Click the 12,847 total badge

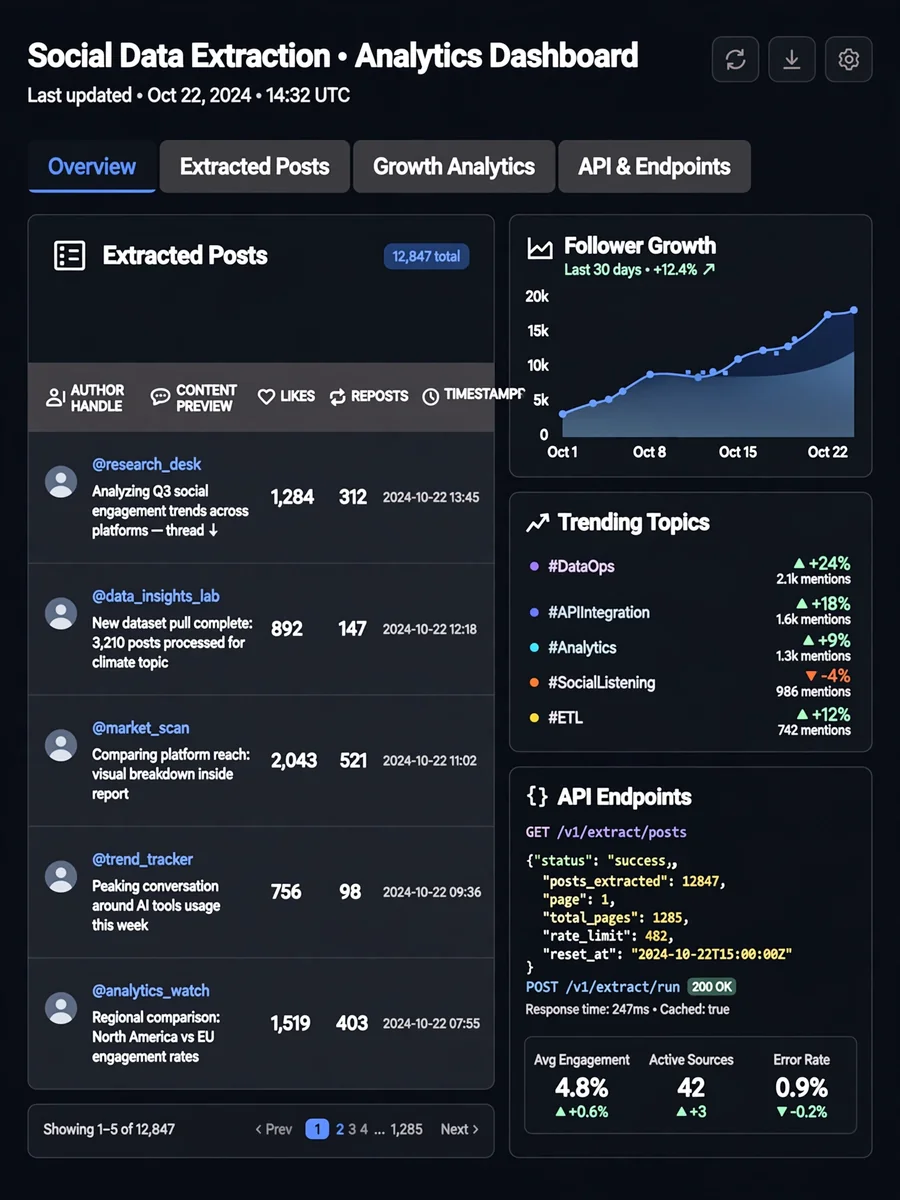(426, 257)
